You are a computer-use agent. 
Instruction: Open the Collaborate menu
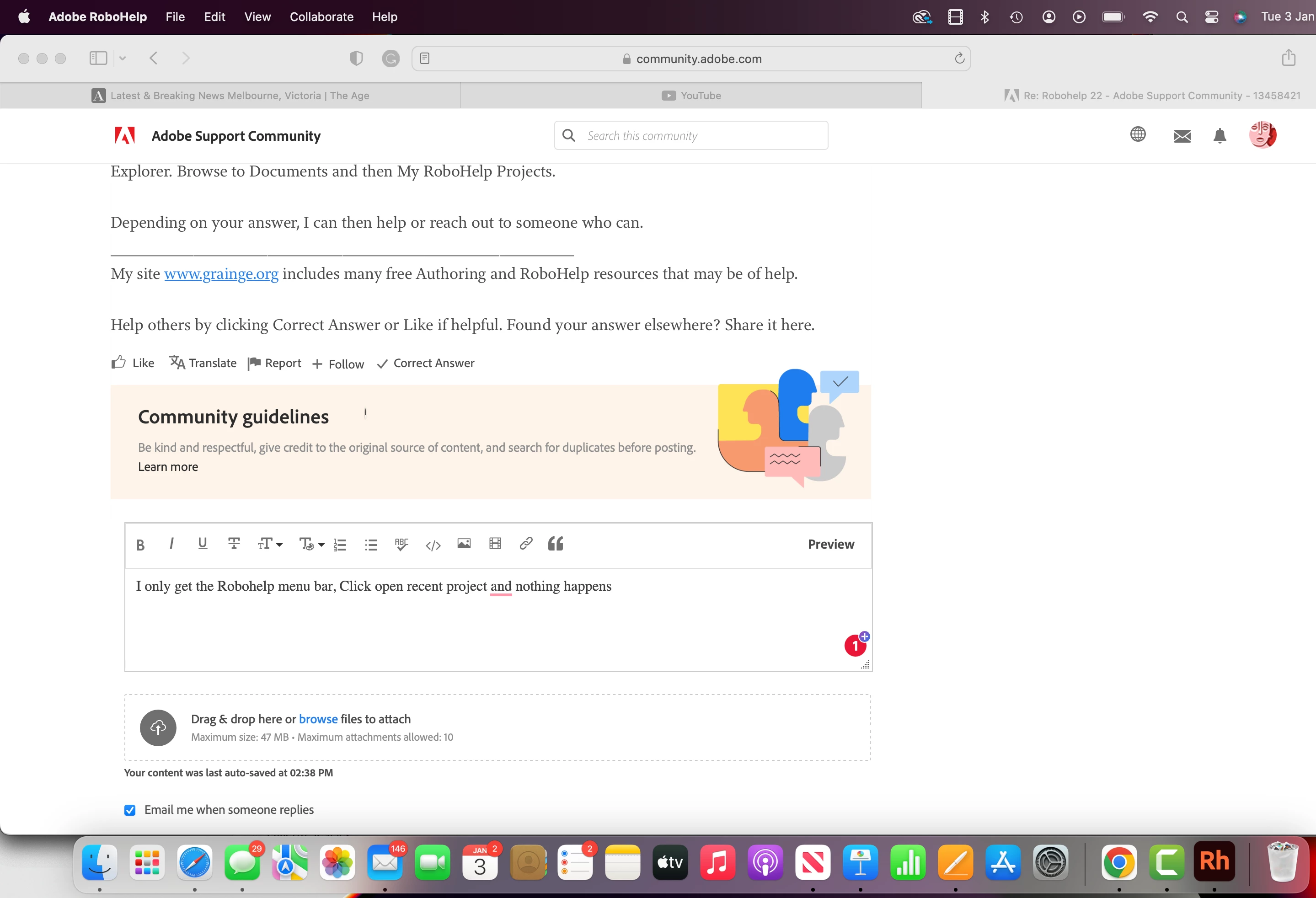[x=321, y=17]
